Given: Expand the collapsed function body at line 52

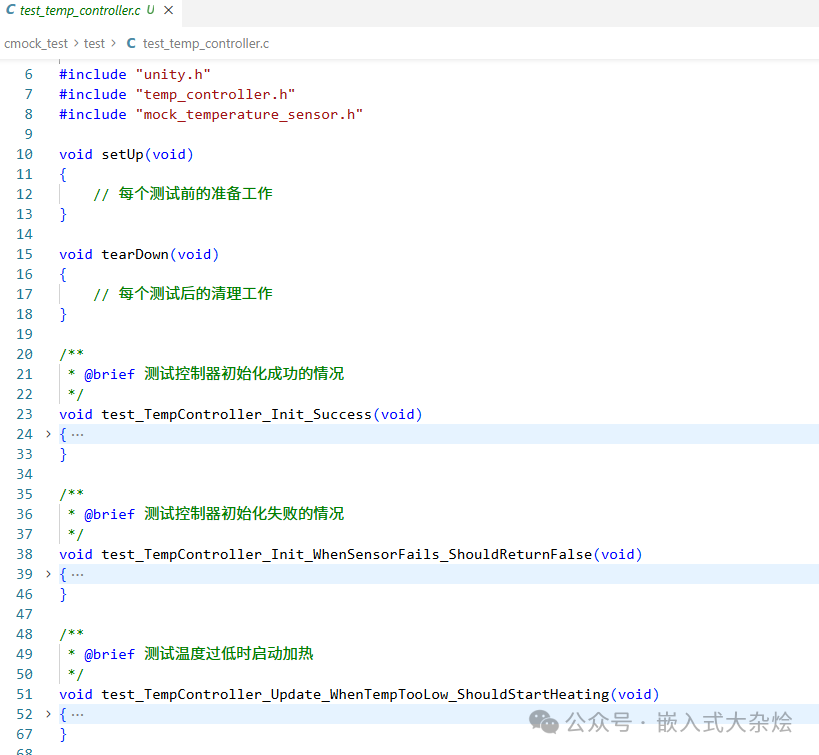Looking at the screenshot, I should [x=48, y=714].
